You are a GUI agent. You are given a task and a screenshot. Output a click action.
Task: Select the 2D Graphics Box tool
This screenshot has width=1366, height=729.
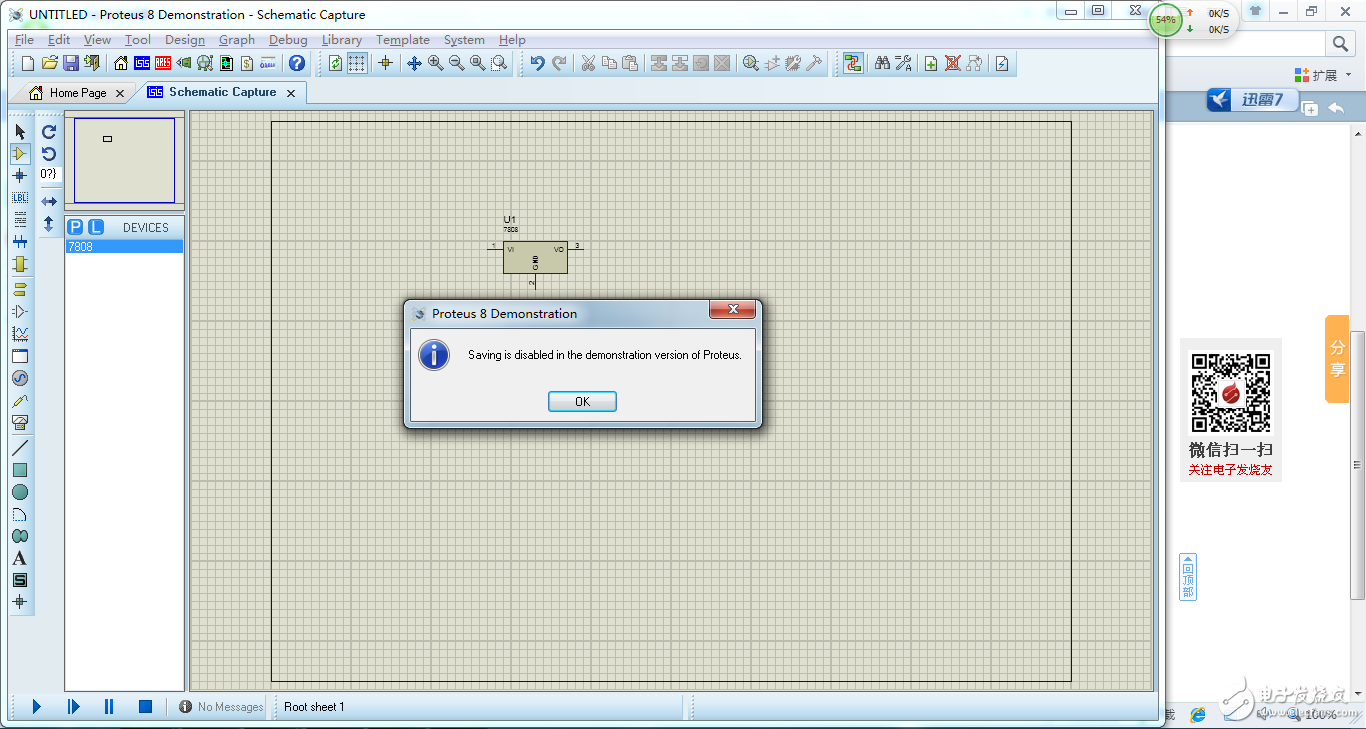pos(20,469)
